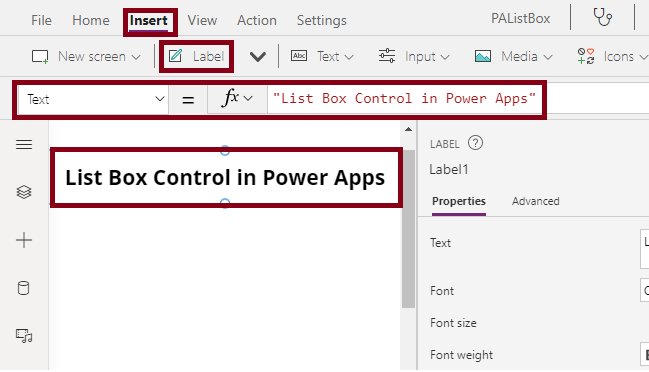649x372 pixels.
Task: Expand the fx function chevron
Action: (x=248, y=98)
